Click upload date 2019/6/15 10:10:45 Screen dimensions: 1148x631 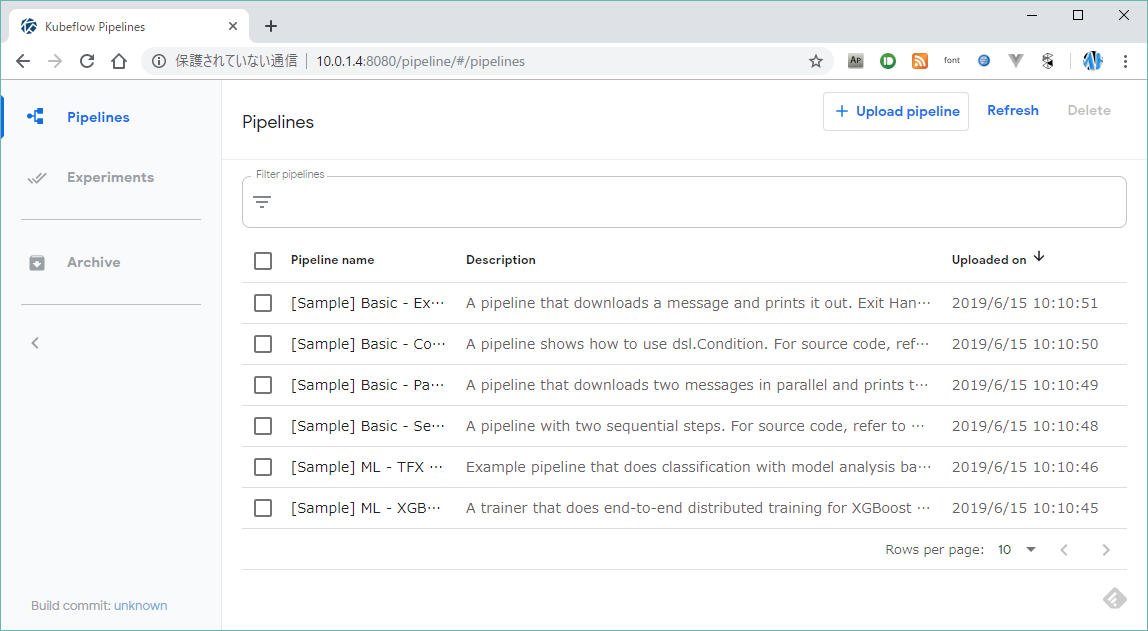pyautogui.click(x=1025, y=508)
